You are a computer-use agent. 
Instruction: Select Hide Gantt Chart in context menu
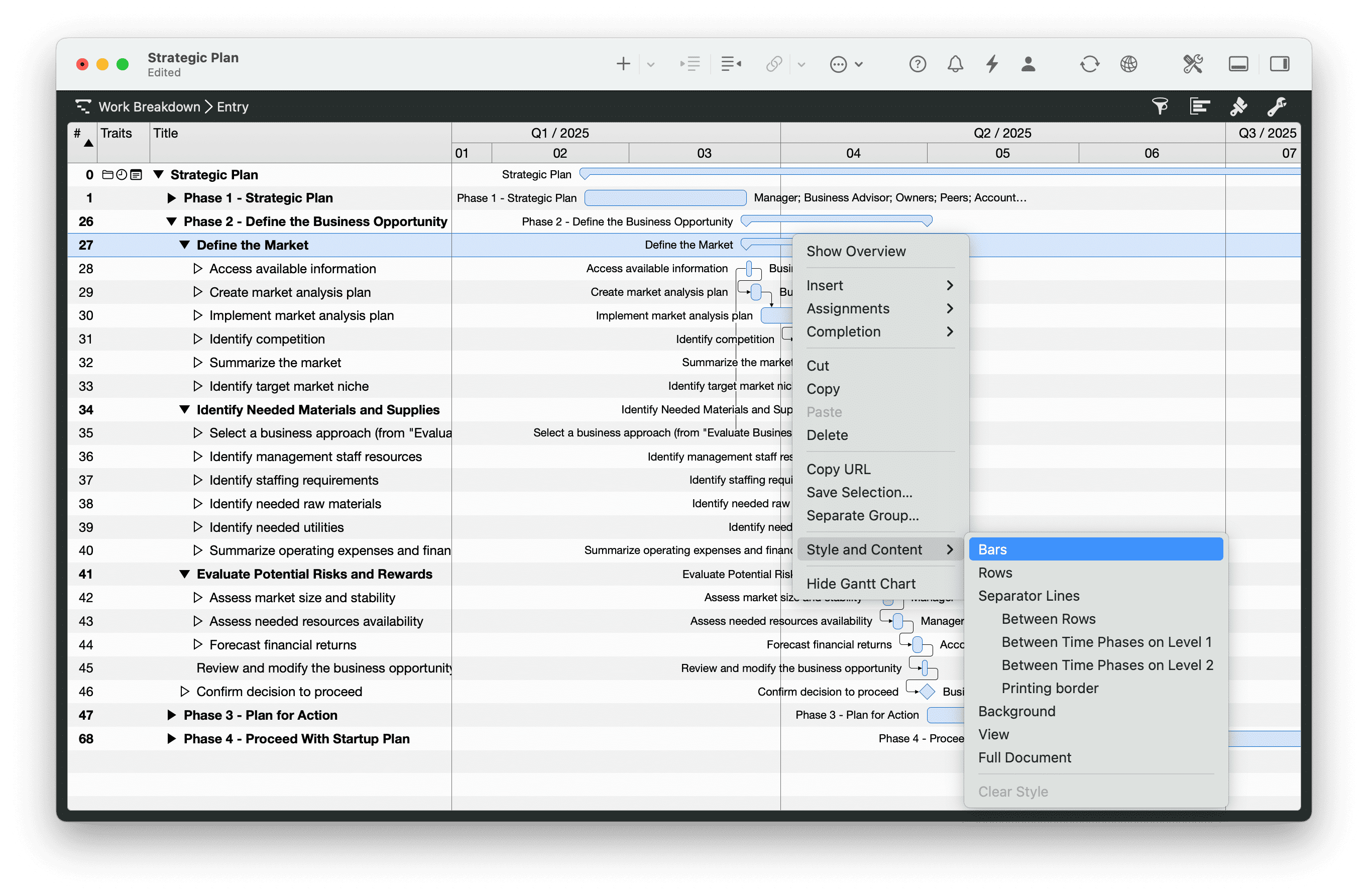pyautogui.click(x=860, y=583)
